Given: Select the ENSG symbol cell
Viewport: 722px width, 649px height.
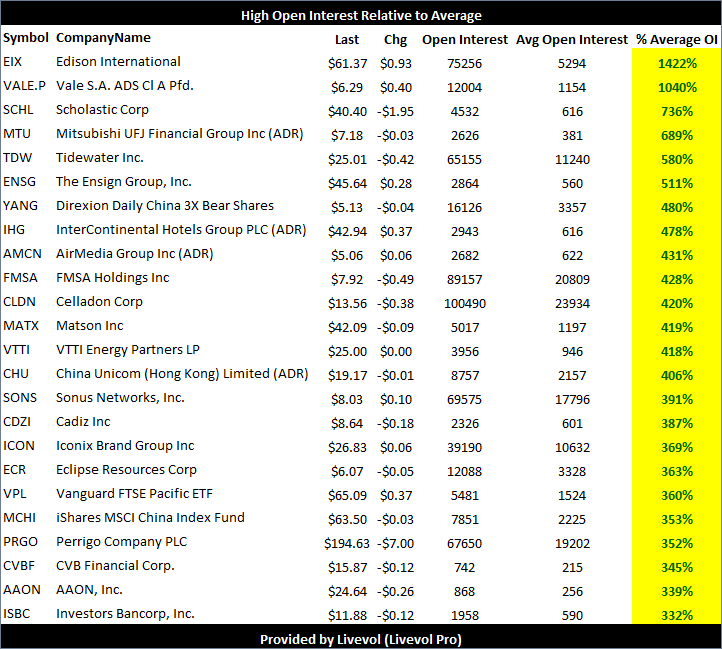Looking at the screenshot, I should click(x=19, y=181).
